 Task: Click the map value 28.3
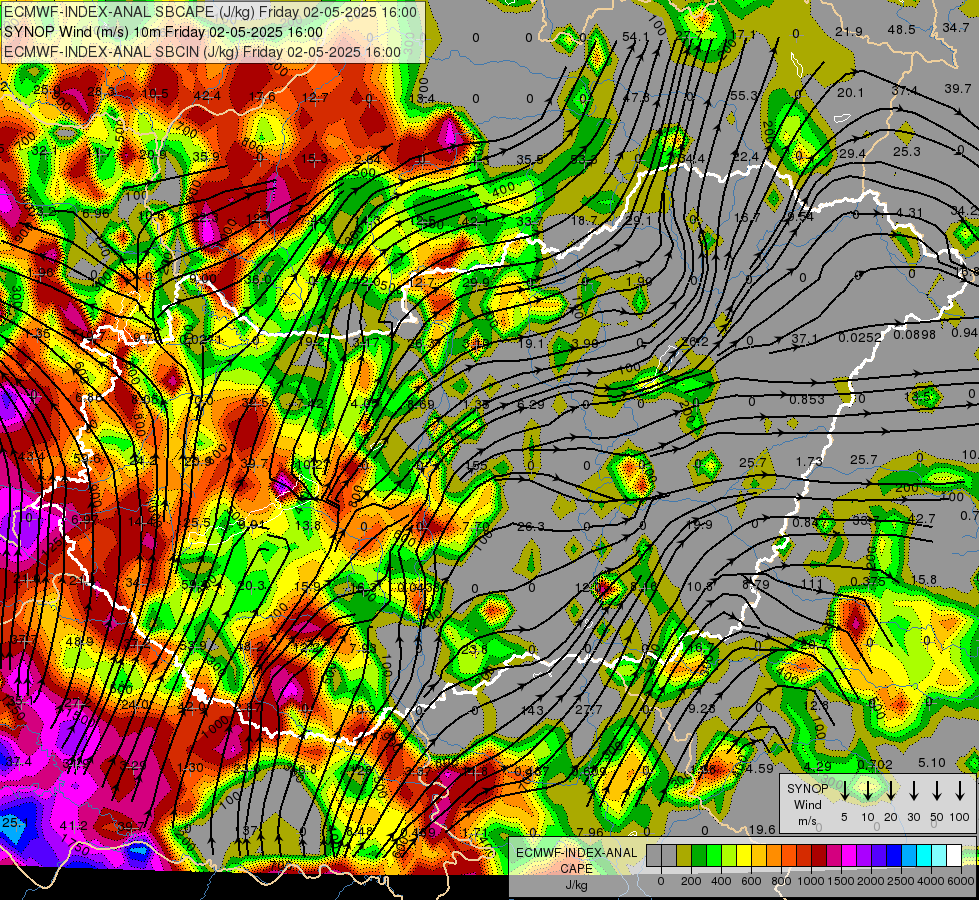101,92
